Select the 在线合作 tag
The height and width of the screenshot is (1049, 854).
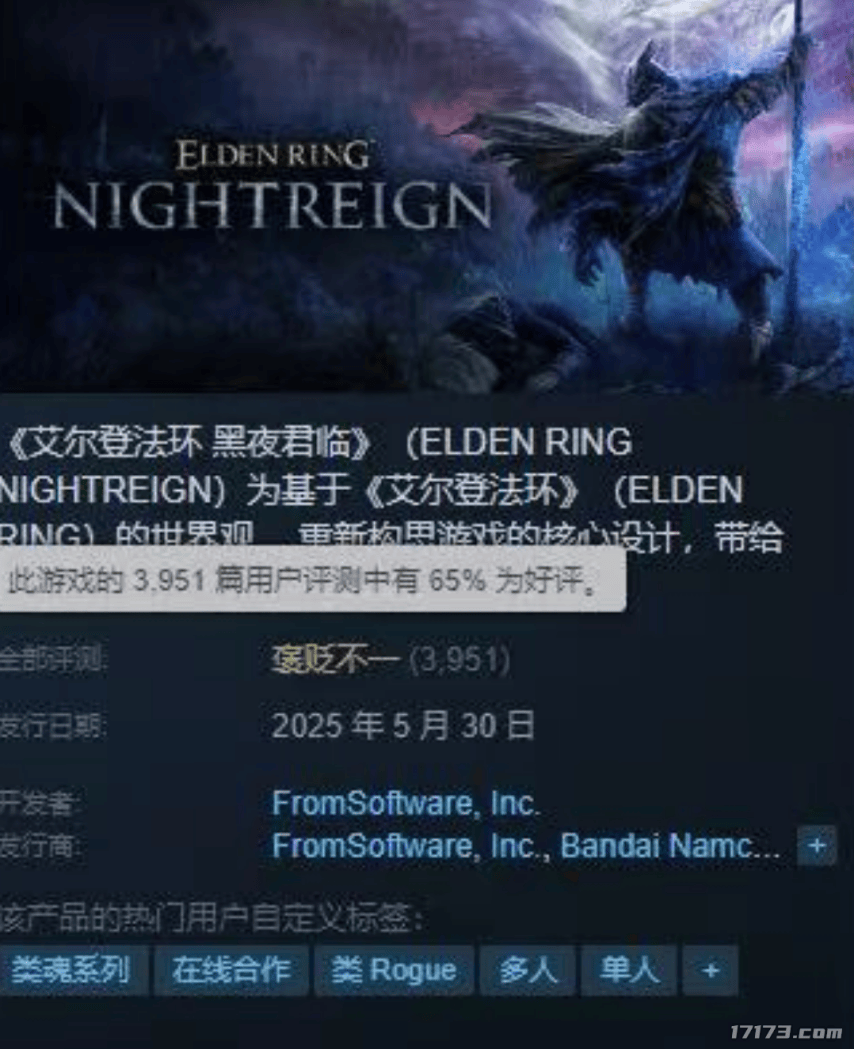point(231,970)
